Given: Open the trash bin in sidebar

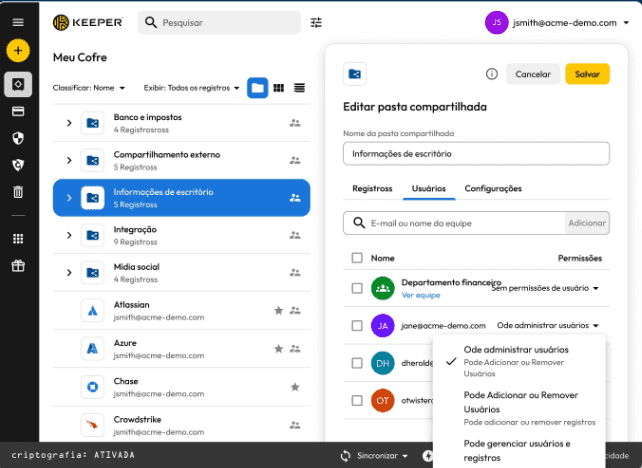Looking at the screenshot, I should pyautogui.click(x=18, y=191).
